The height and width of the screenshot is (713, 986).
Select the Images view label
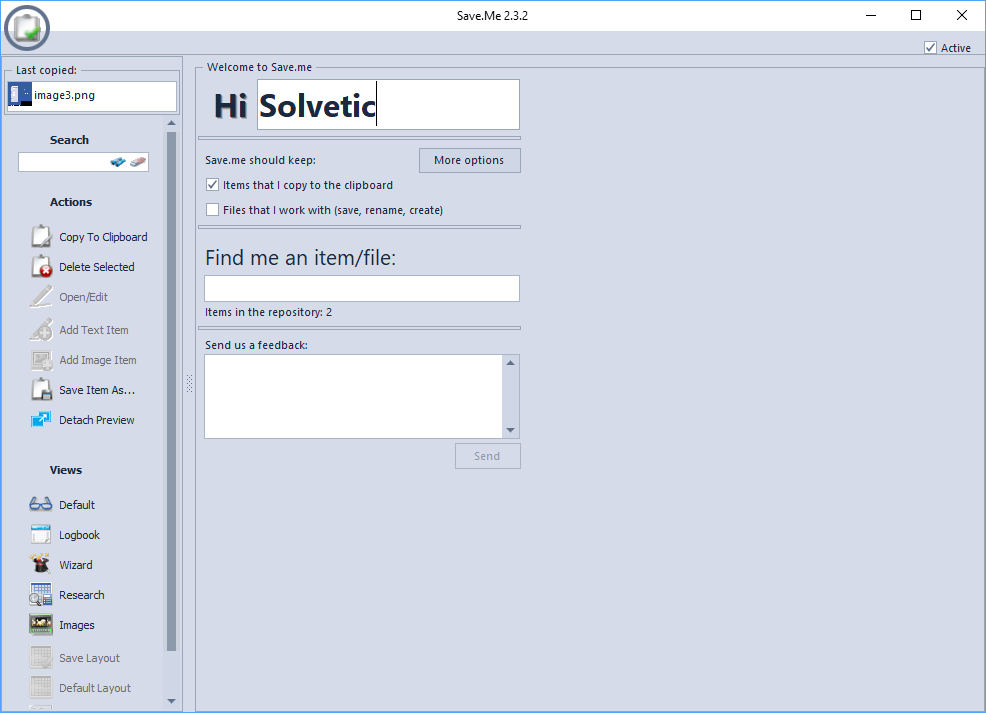[x=77, y=625]
